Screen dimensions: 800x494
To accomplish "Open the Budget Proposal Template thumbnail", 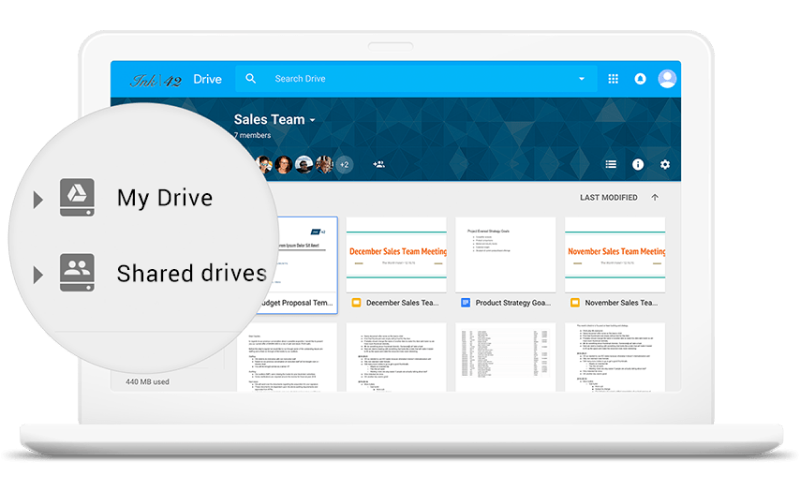I will tap(306, 254).
